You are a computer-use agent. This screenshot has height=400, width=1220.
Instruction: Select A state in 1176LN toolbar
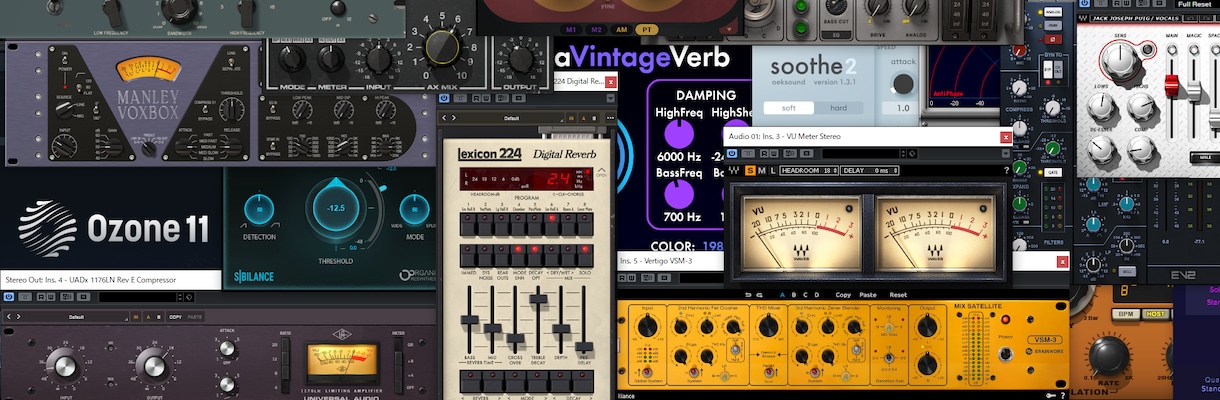pos(148,317)
